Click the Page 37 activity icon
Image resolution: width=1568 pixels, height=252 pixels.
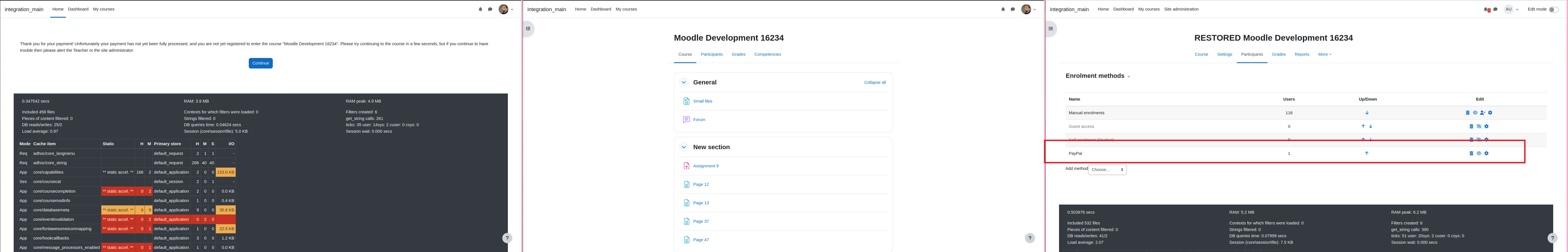click(x=686, y=222)
